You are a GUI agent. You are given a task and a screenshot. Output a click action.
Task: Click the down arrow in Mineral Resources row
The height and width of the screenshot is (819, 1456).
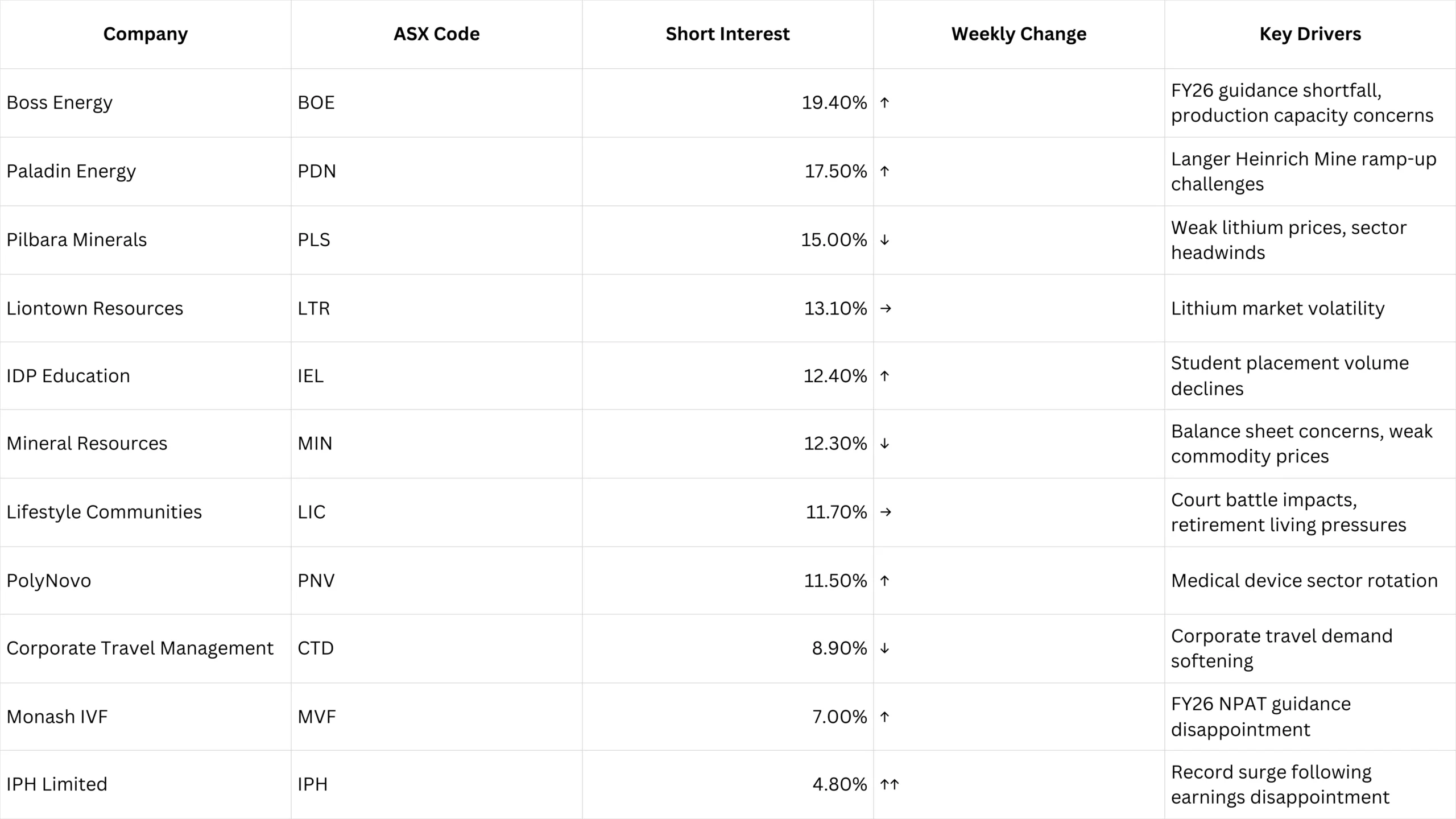click(884, 444)
